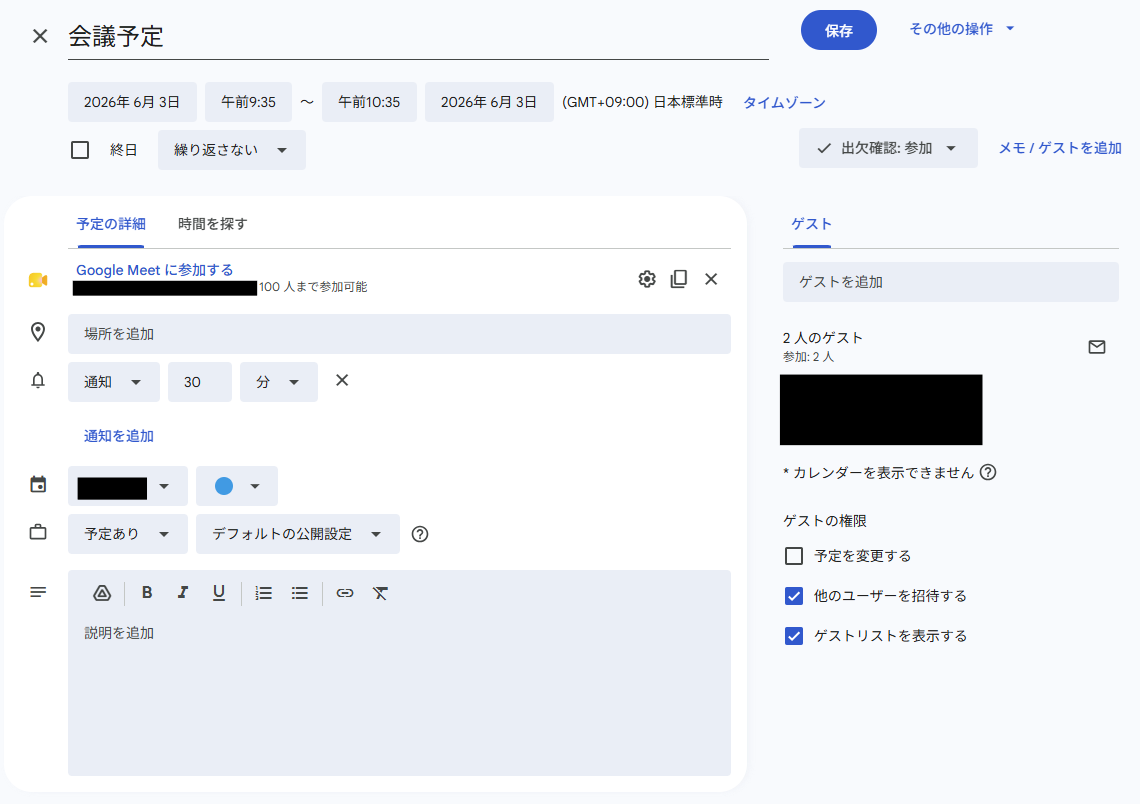Click the 保存 save button
This screenshot has height=804, width=1140.
pos(838,31)
